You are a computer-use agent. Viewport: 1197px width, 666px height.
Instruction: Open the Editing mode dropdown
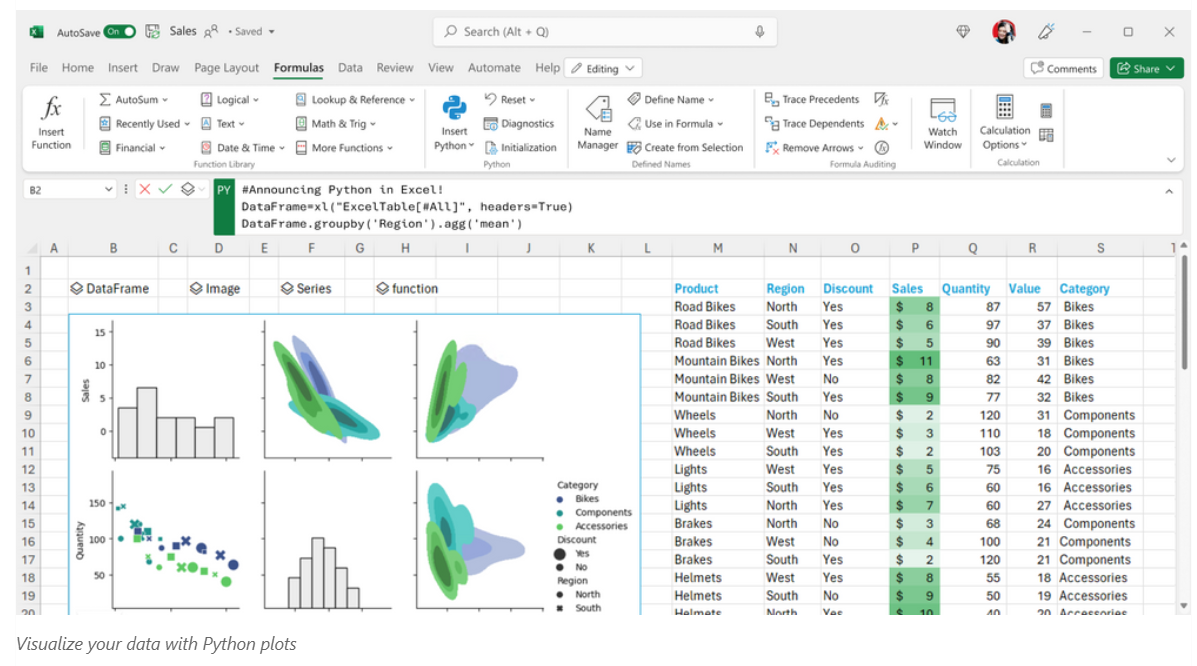(603, 68)
